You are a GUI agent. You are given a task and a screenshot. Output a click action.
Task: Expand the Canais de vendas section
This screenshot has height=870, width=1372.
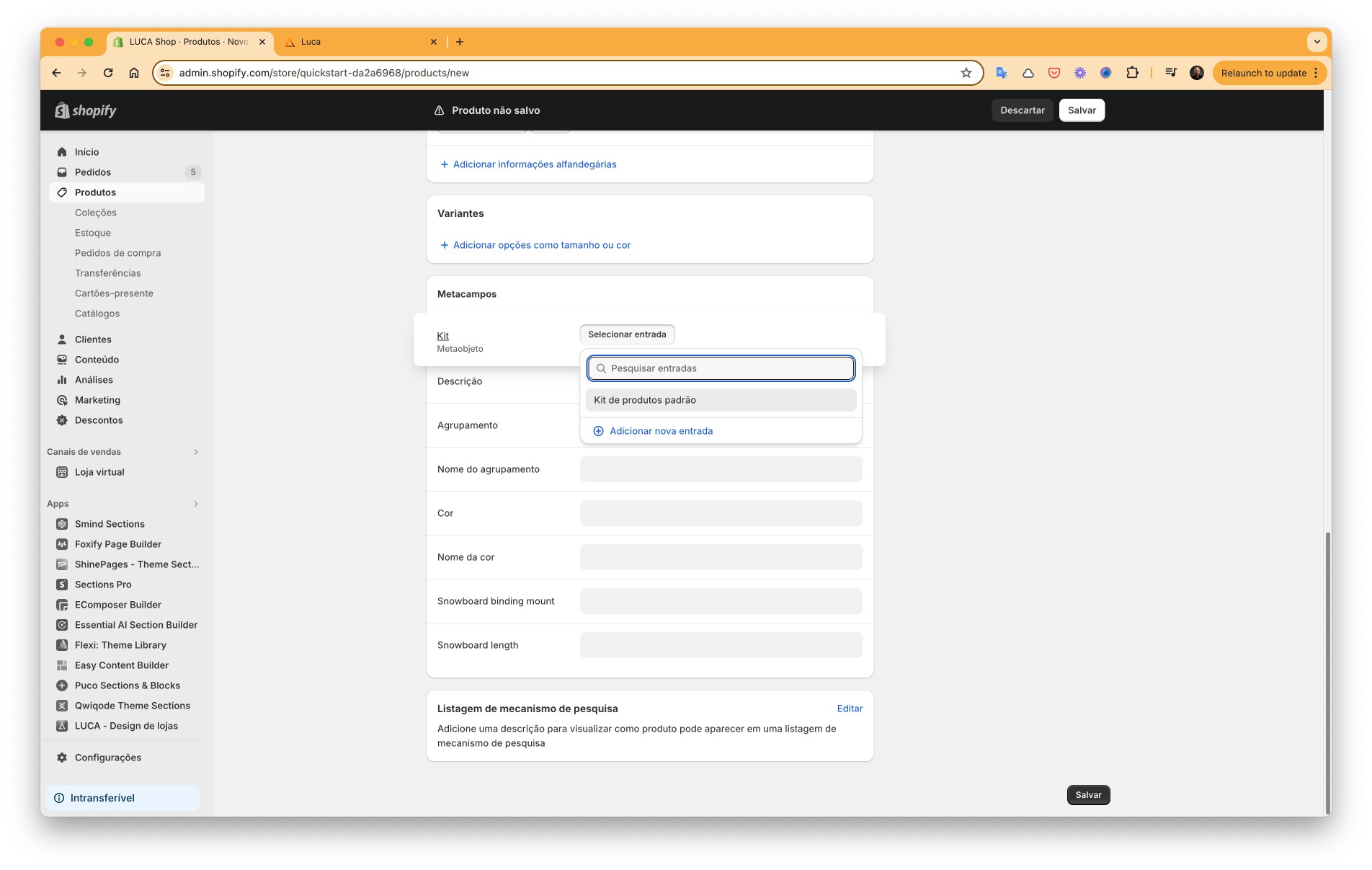195,452
